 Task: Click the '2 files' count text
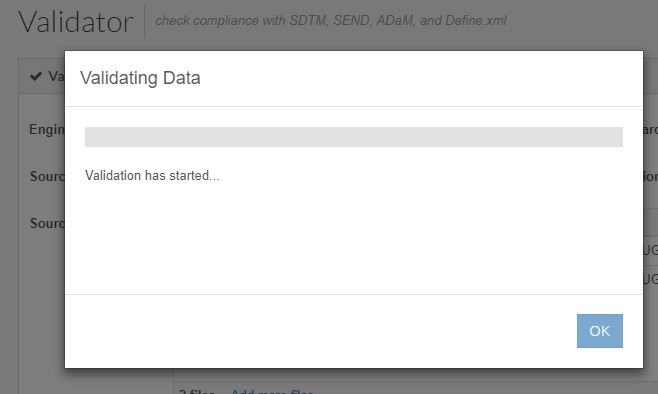click(x=197, y=391)
